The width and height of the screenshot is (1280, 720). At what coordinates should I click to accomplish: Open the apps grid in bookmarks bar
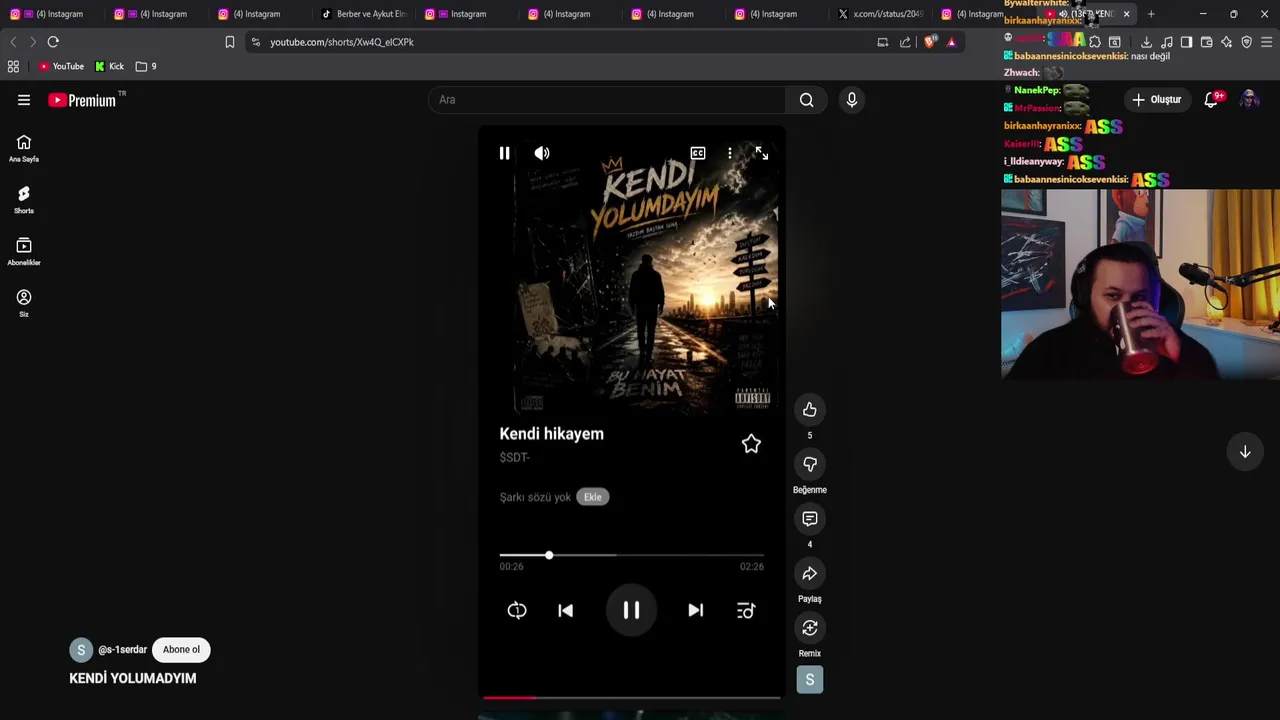tap(13, 66)
